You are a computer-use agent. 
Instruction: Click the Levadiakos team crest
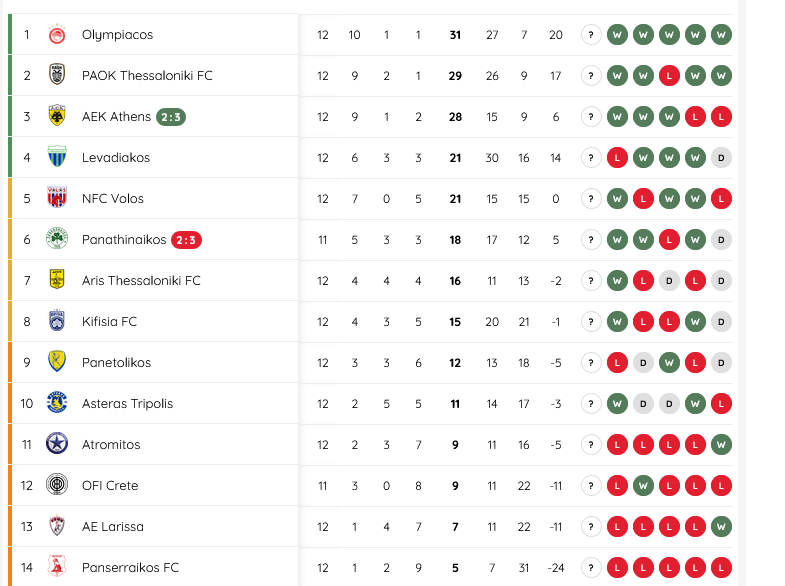57,158
